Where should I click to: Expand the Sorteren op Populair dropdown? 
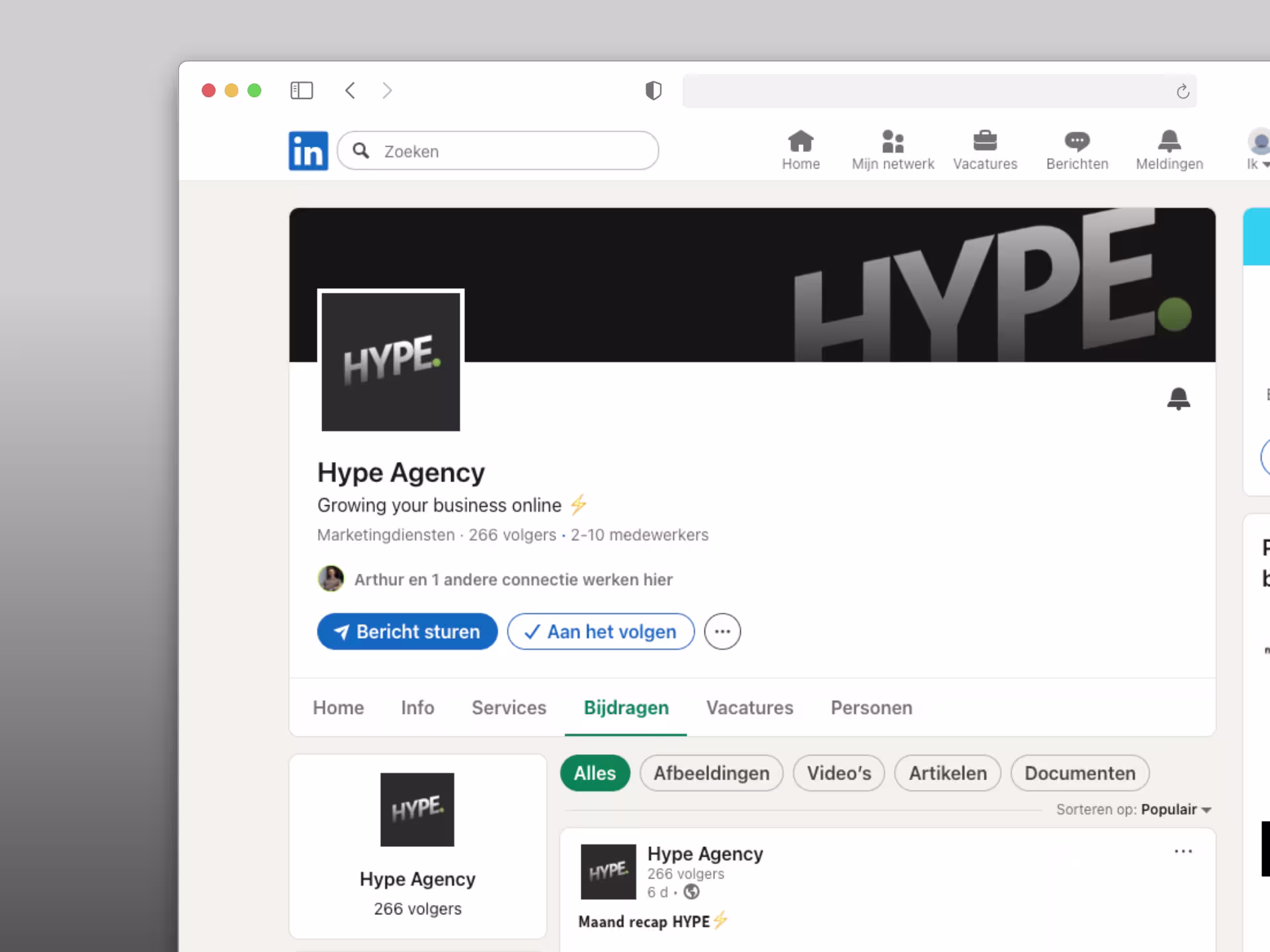pos(1175,809)
